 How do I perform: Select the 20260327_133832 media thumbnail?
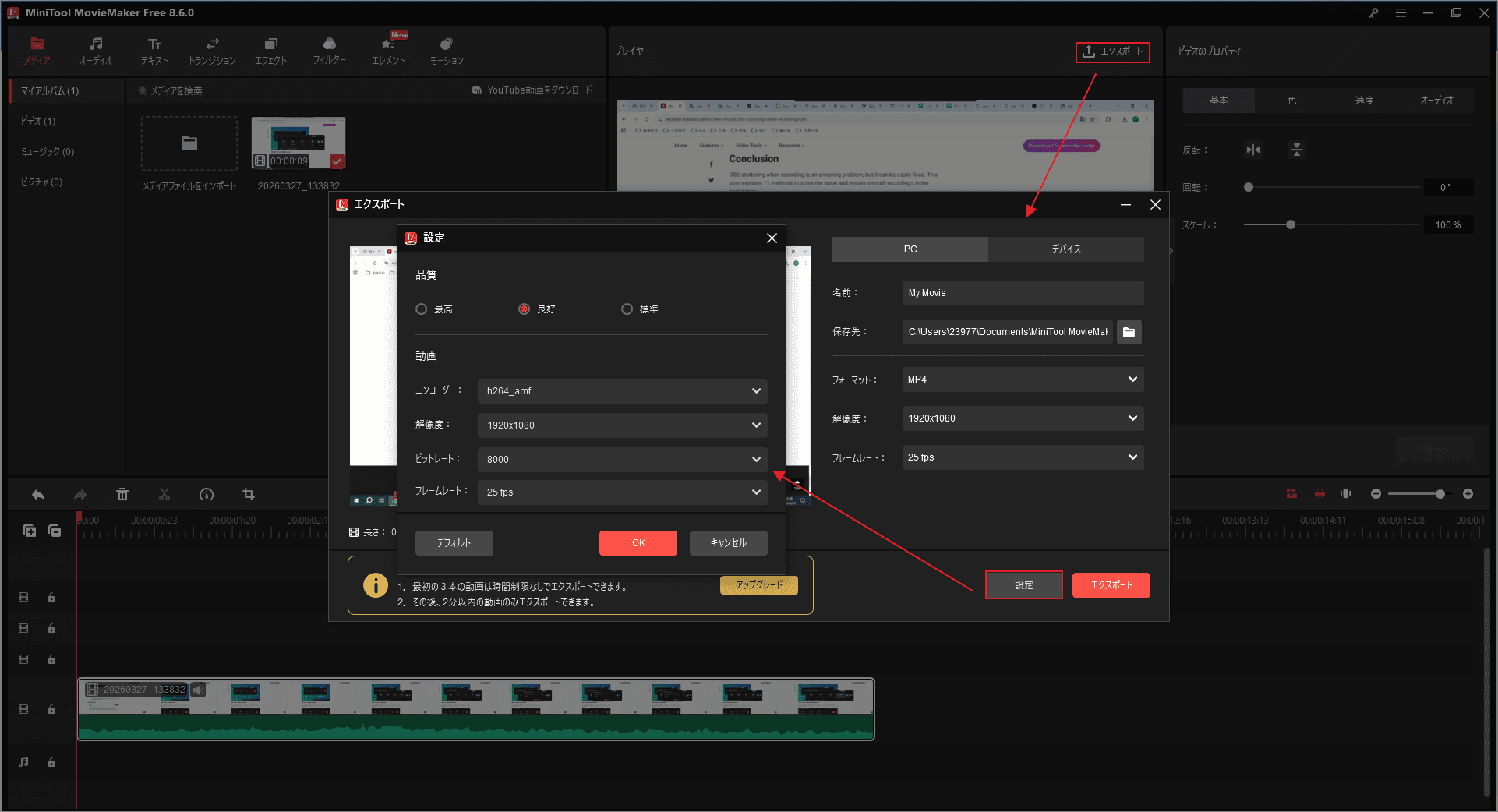[x=298, y=143]
